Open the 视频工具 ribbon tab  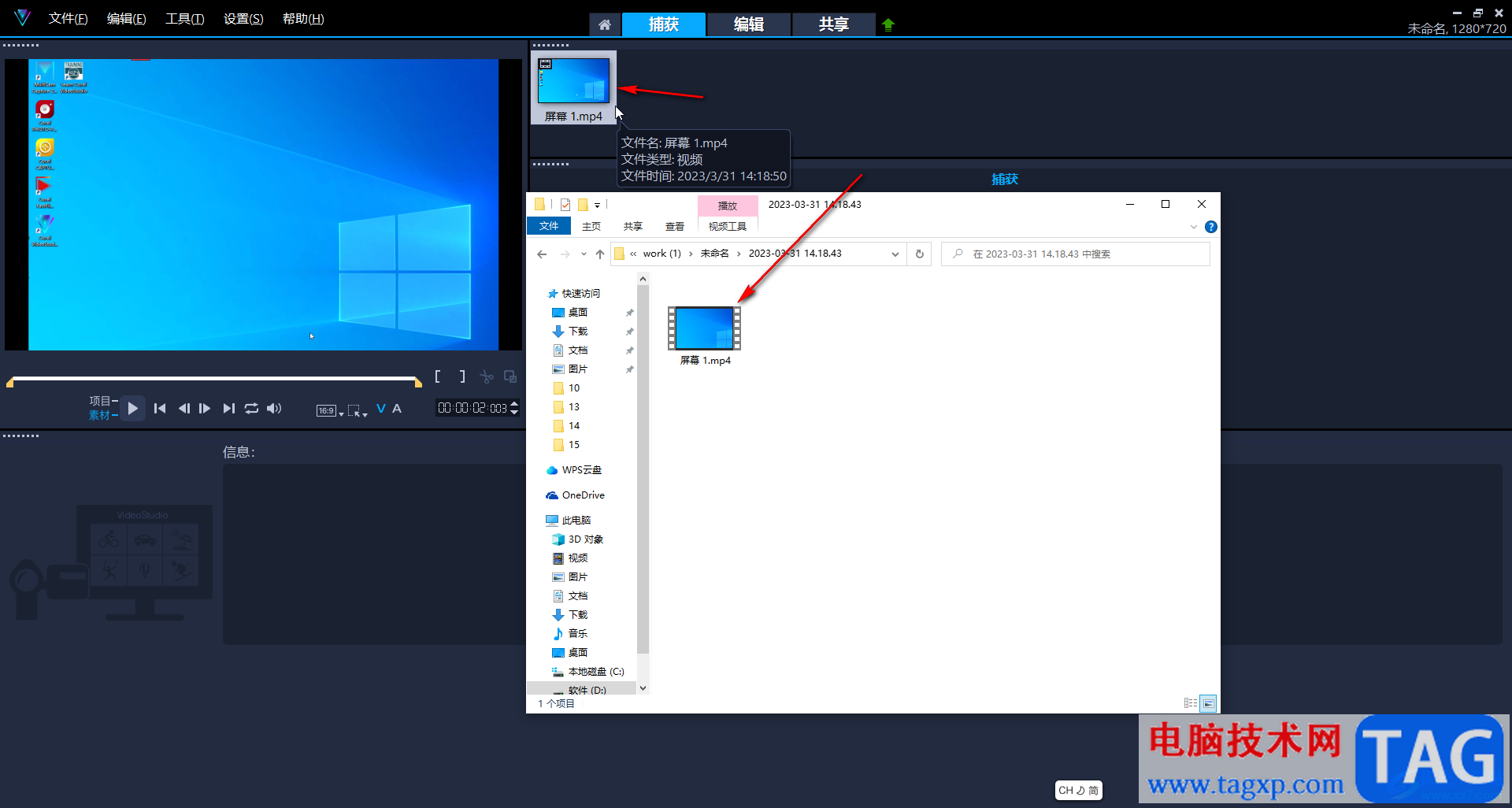[728, 226]
